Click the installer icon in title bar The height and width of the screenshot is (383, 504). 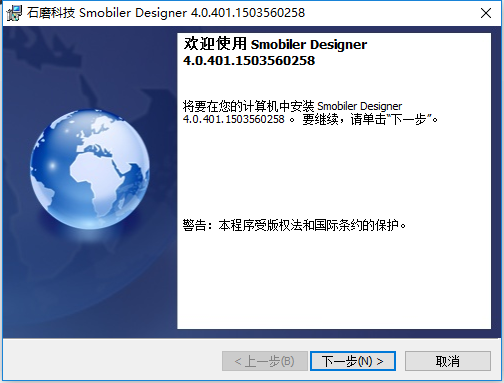(14, 13)
